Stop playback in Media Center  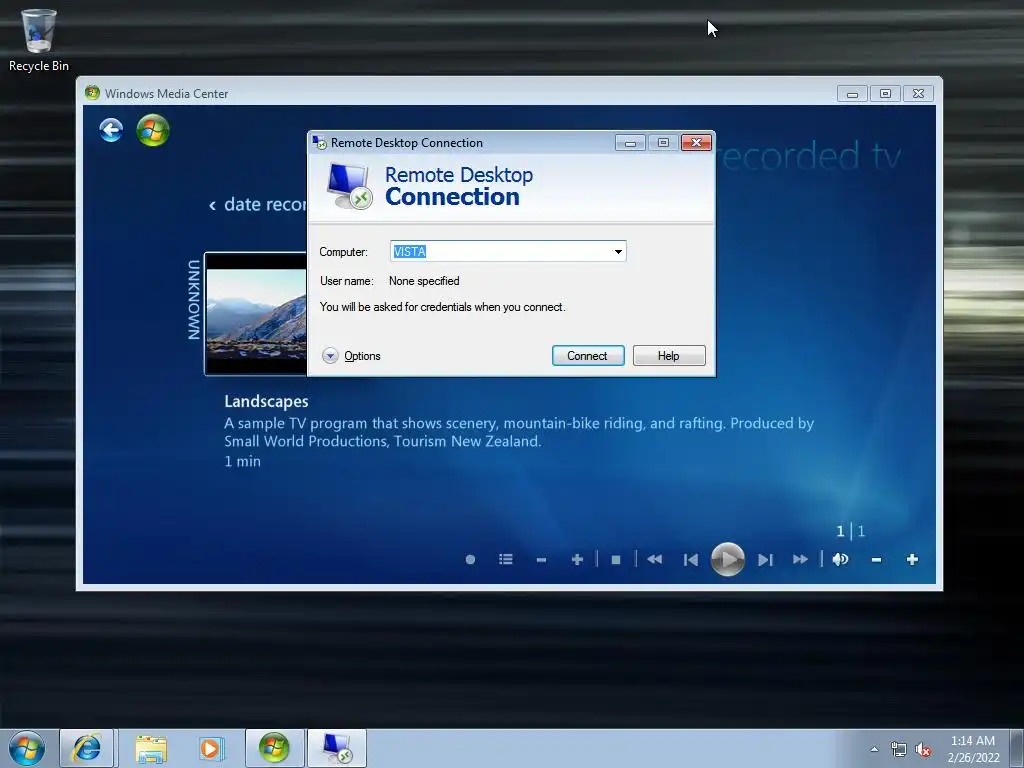[616, 560]
